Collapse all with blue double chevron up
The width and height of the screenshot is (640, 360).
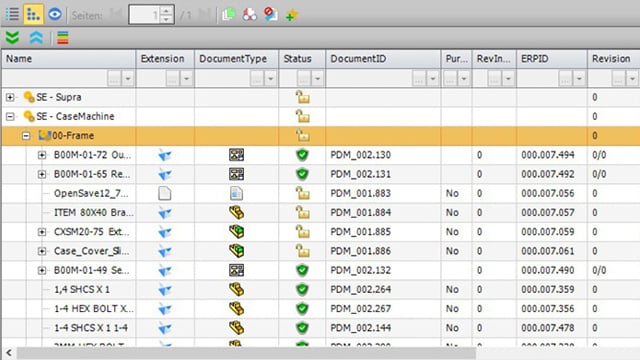(36, 38)
